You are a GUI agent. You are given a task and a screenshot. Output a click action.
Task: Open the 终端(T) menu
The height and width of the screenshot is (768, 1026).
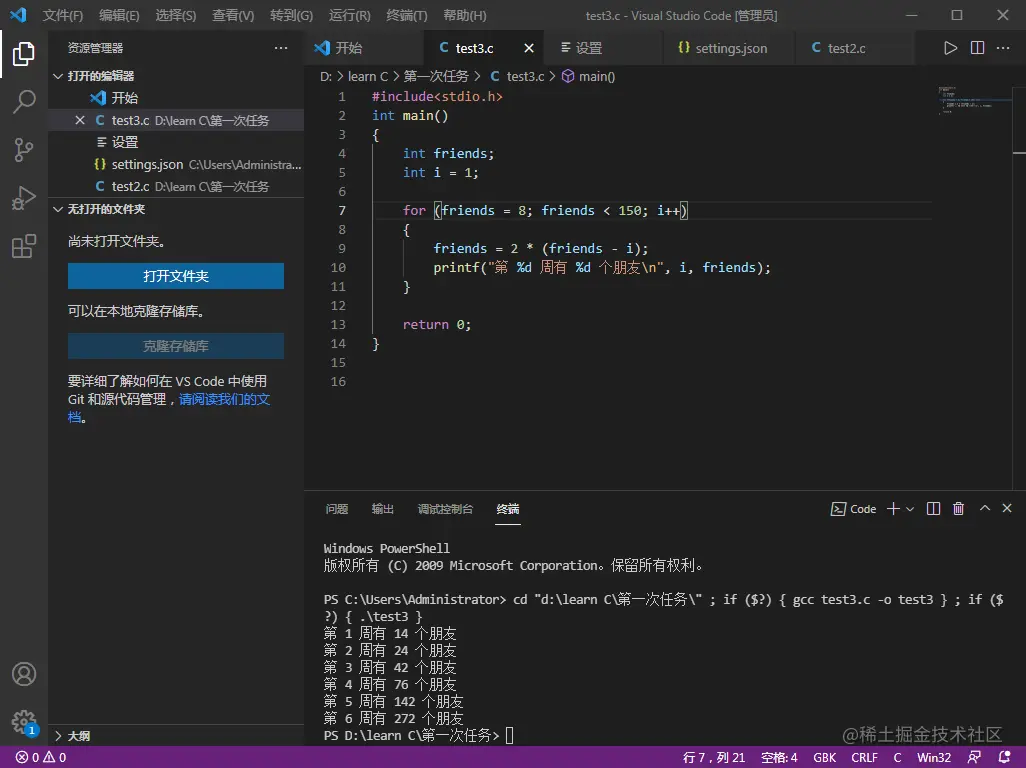(406, 16)
